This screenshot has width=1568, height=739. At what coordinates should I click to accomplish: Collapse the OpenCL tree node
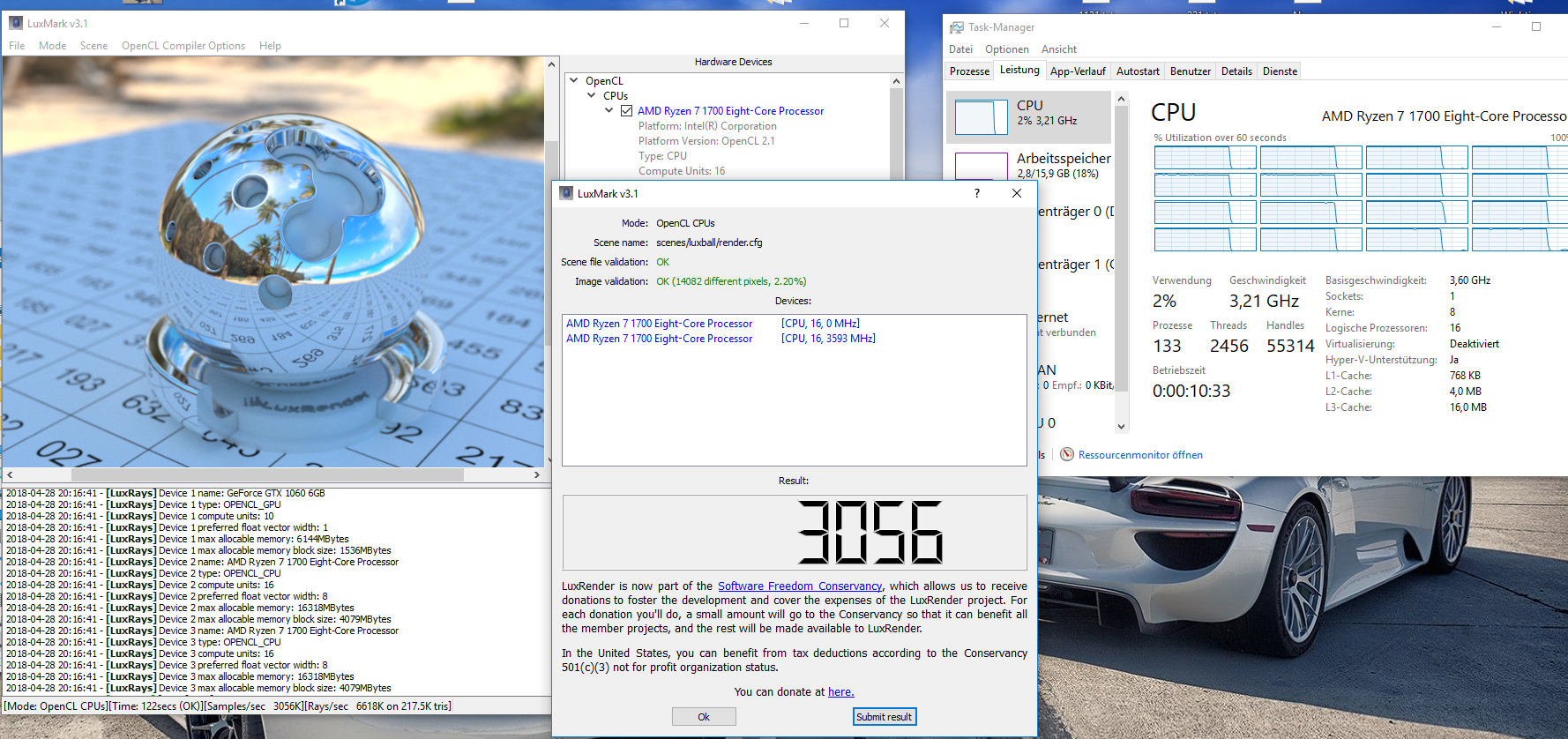click(574, 80)
